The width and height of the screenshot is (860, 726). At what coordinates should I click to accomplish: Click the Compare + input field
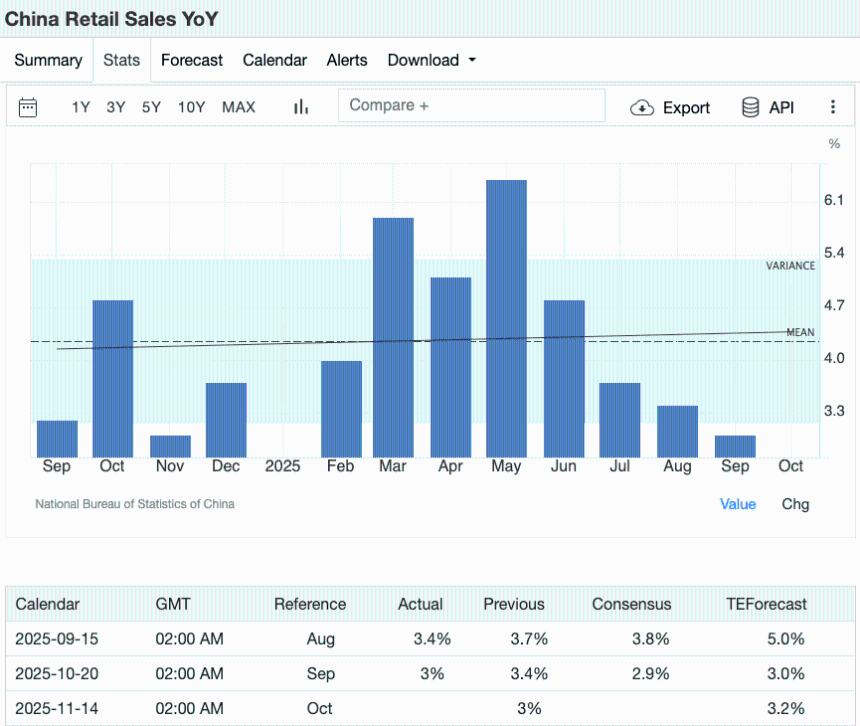(x=471, y=106)
